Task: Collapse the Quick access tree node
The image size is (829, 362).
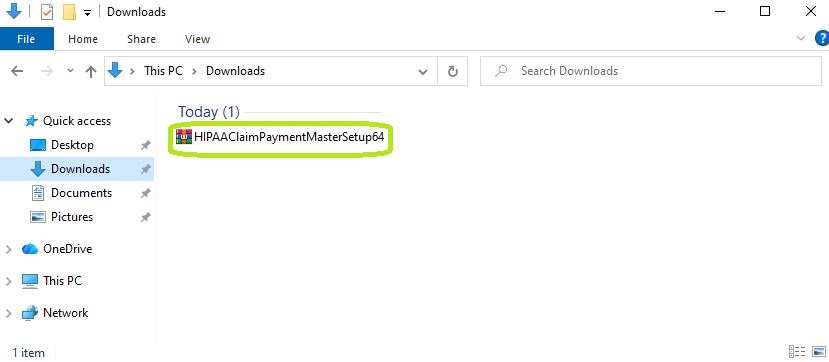Action: tap(8, 121)
